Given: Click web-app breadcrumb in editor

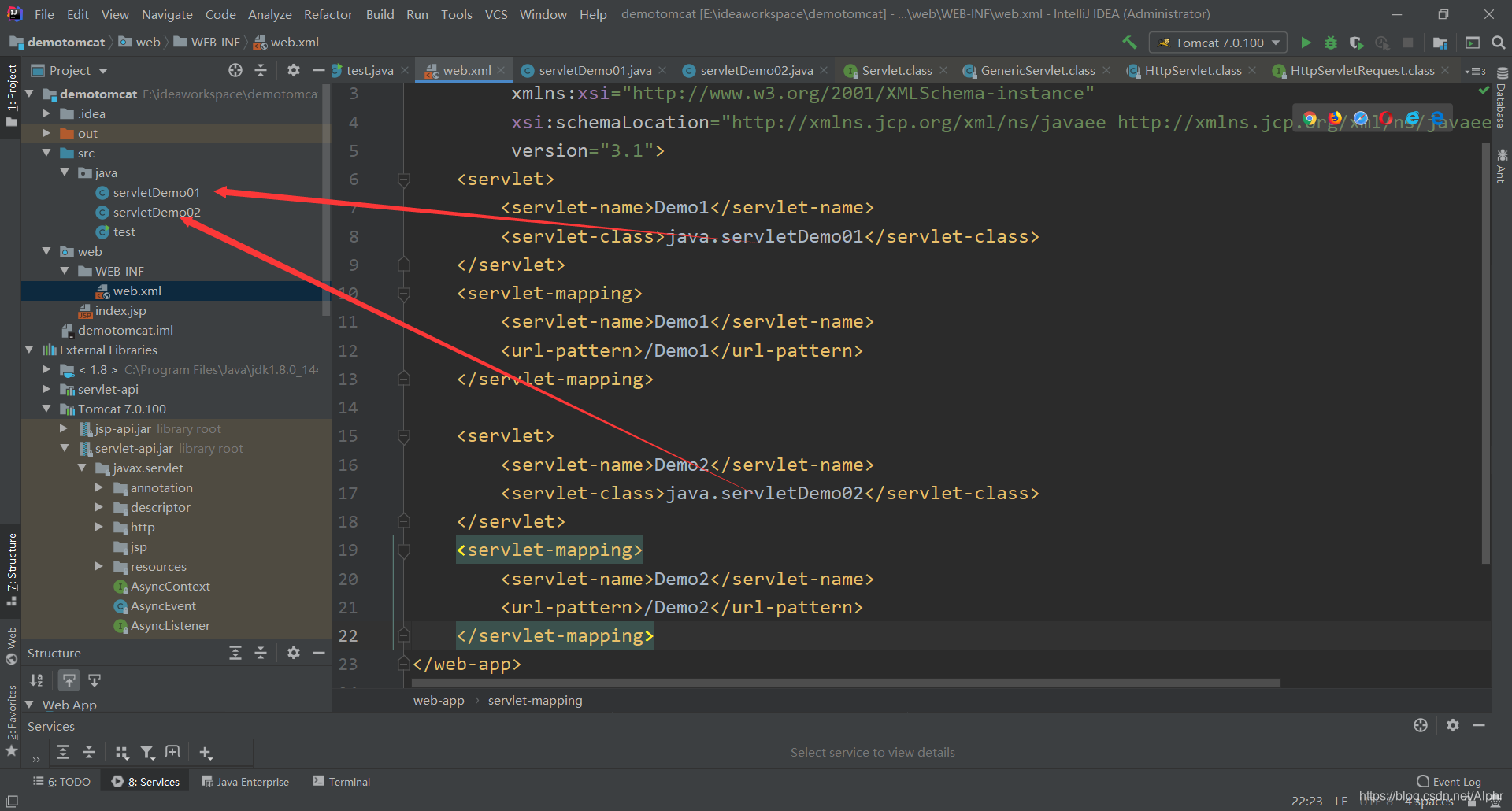Looking at the screenshot, I should 439,700.
